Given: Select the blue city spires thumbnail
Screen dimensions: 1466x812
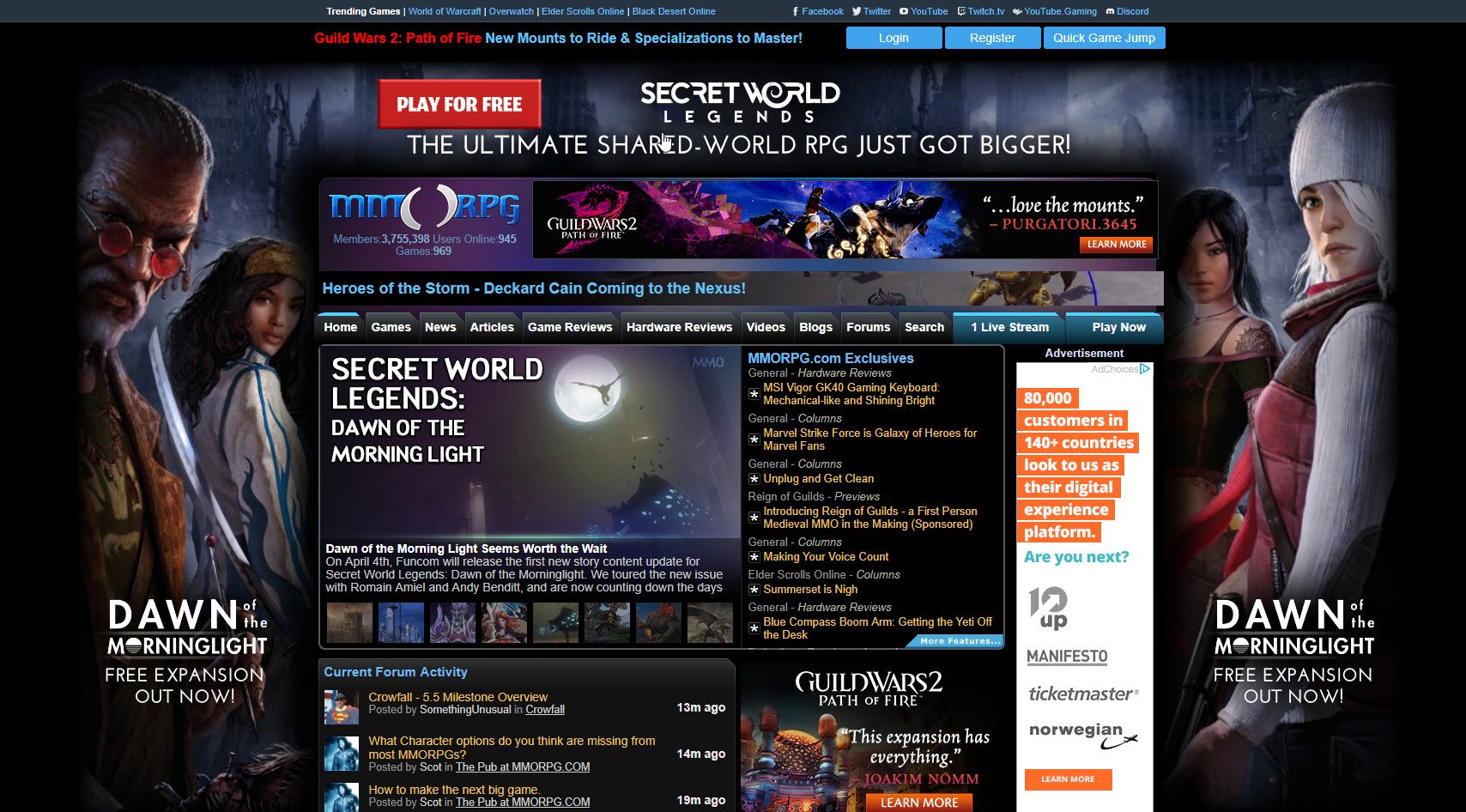Looking at the screenshot, I should (401, 622).
